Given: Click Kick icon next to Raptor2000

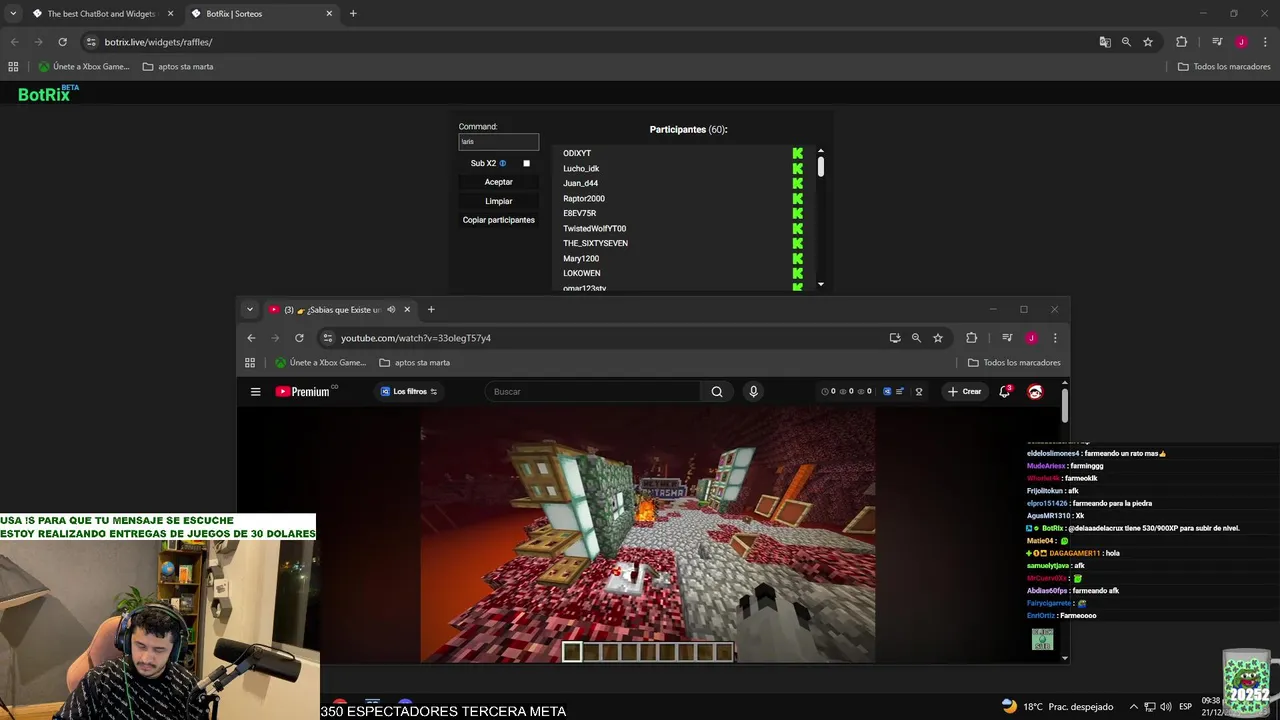Looking at the screenshot, I should point(797,198).
